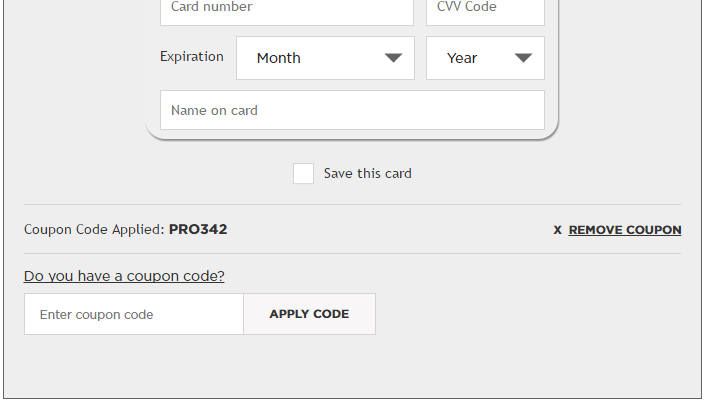Click 'Do you have a coupon code?' link
This screenshot has height=403, width=709.
pos(124,276)
